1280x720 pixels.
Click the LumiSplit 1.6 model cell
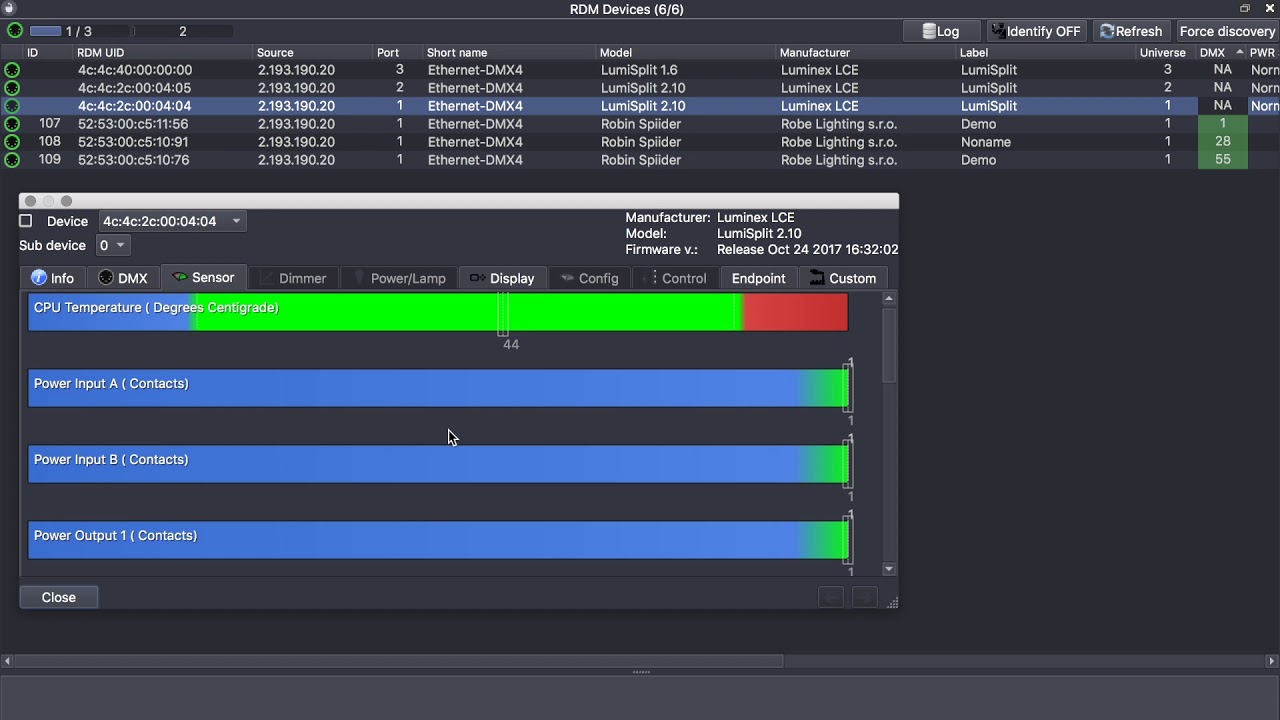(639, 70)
